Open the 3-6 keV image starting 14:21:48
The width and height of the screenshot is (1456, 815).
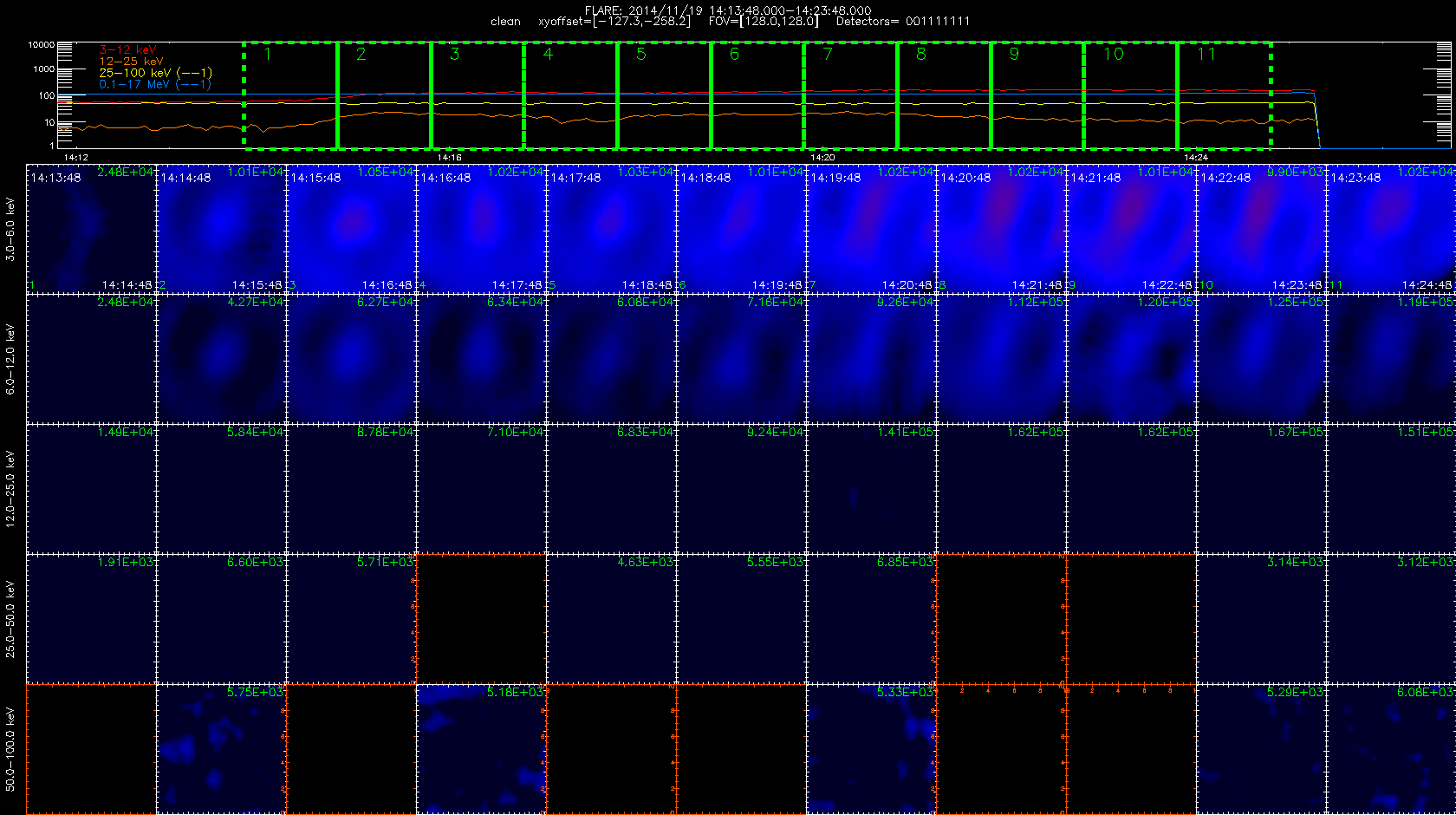pyautogui.click(x=1131, y=228)
